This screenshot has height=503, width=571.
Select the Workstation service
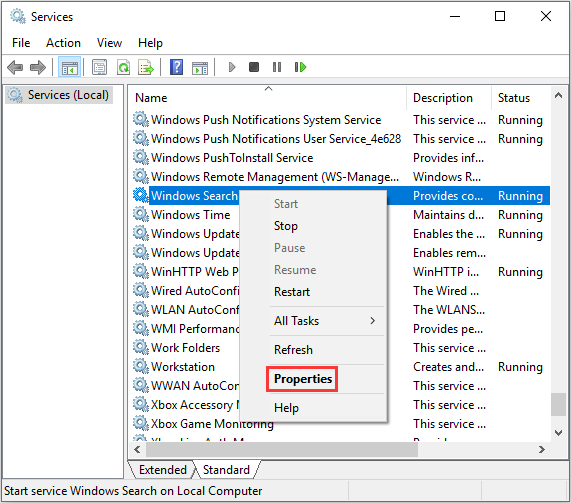pos(183,366)
